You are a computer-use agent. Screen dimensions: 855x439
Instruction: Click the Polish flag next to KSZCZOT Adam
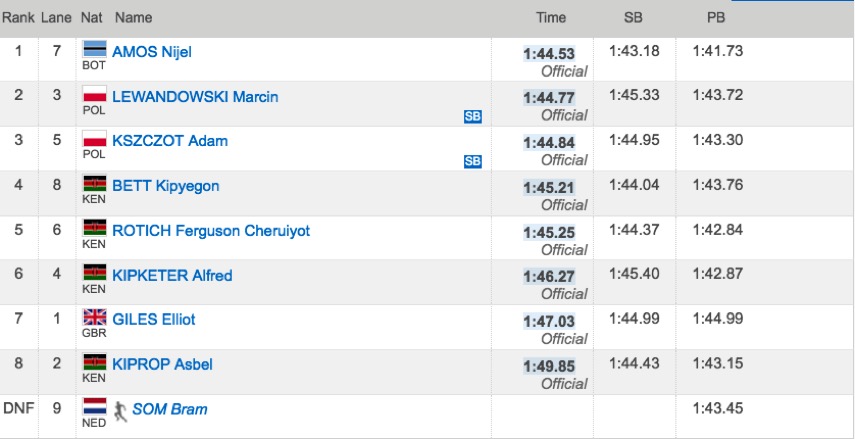pyautogui.click(x=94, y=139)
